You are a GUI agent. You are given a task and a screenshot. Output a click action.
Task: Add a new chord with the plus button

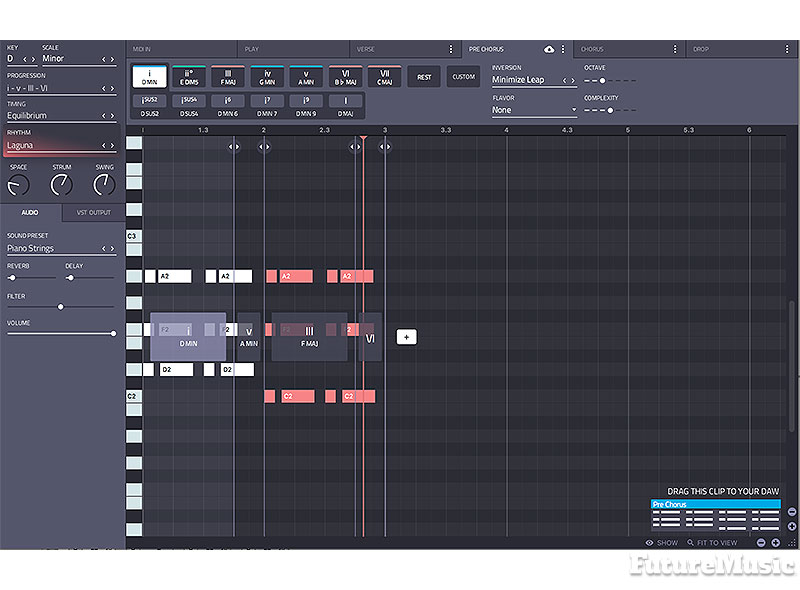(407, 337)
